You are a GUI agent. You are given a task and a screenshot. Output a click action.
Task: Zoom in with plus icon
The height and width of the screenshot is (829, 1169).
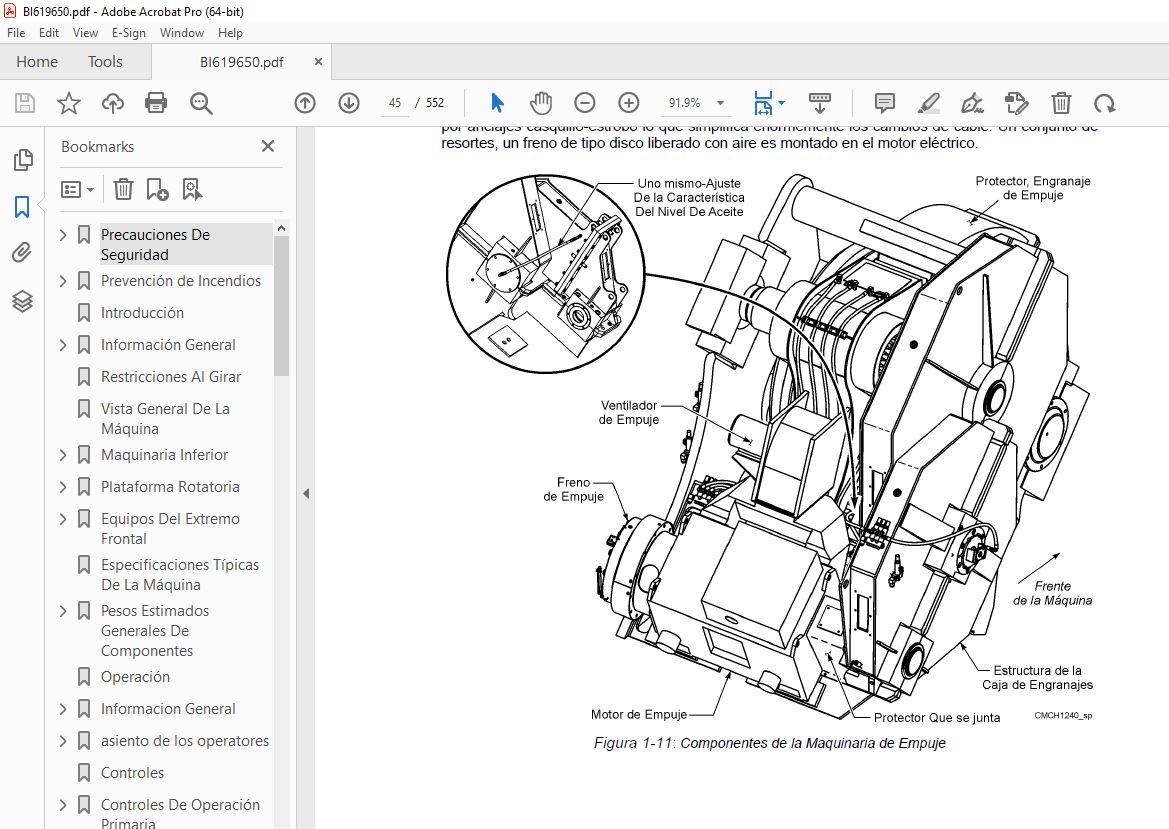pyautogui.click(x=629, y=103)
